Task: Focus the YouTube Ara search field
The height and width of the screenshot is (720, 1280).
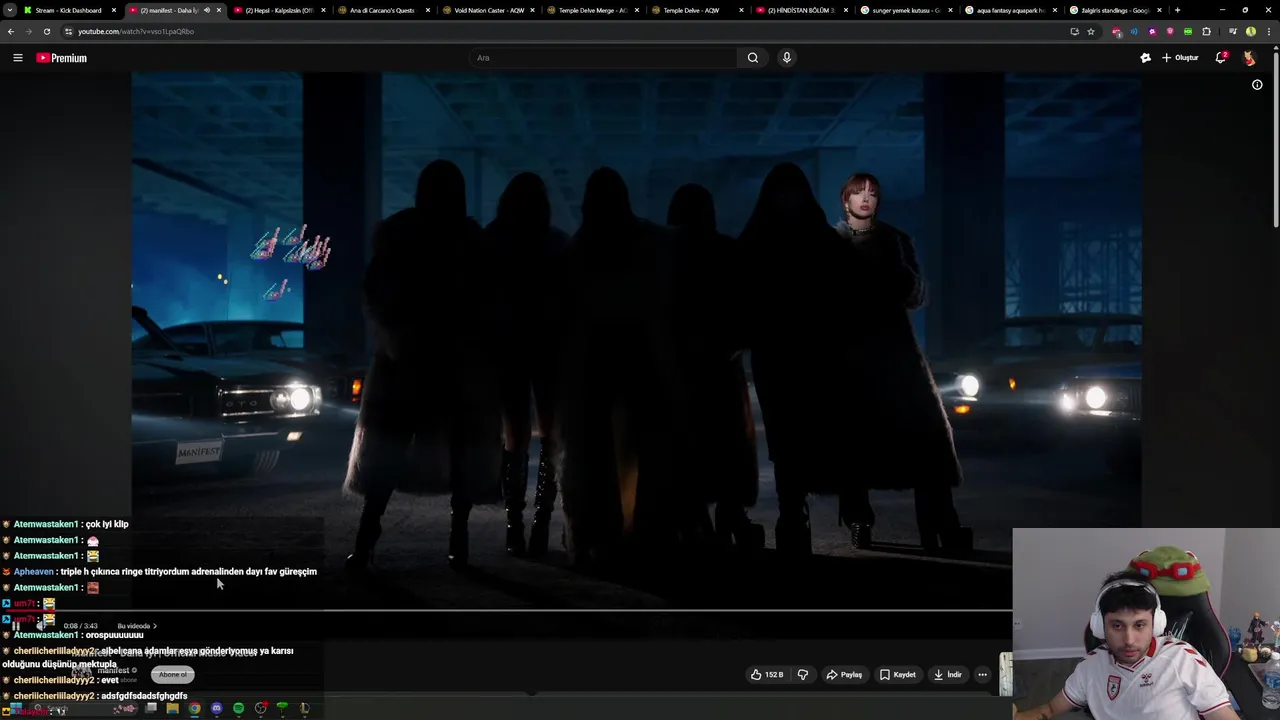Action: (x=602, y=58)
